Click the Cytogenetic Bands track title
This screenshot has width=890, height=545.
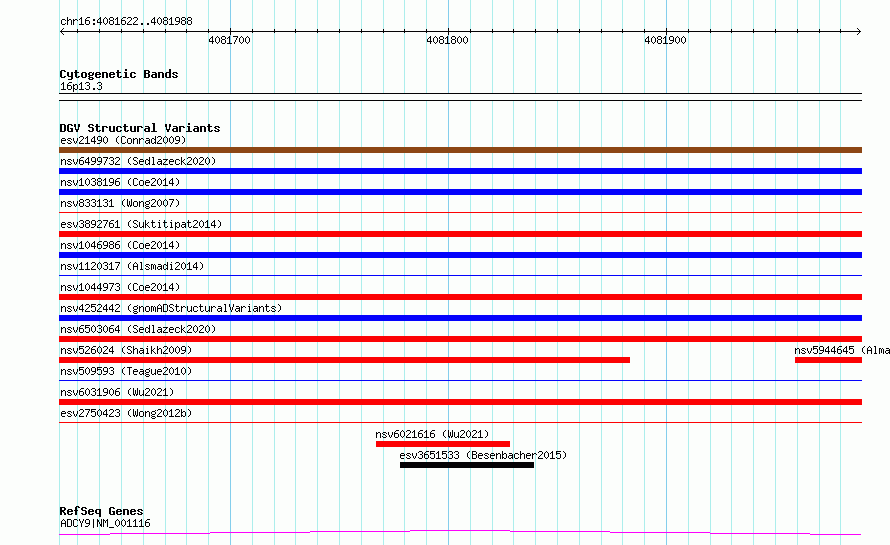119,74
